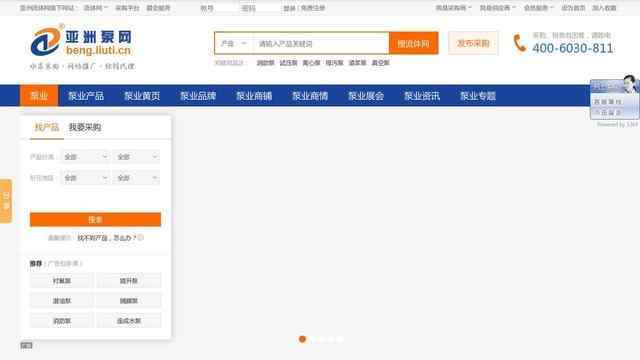Expand the first 所在地区 全部 dropdown
The width and height of the screenshot is (640, 360).
click(x=85, y=178)
